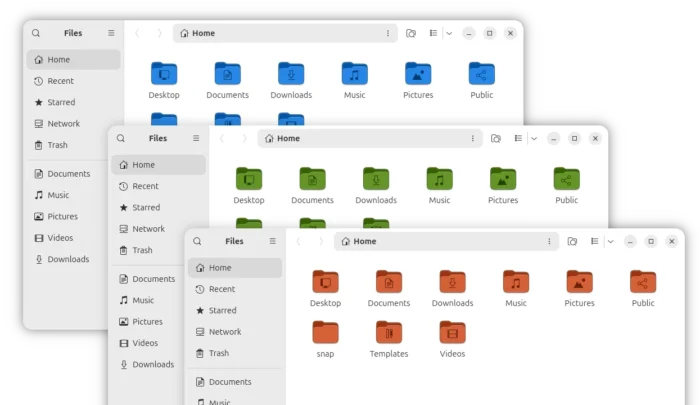This screenshot has width=700, height=405.
Task: Select Starred in the green-folder window sidebar
Action: [x=158, y=208]
